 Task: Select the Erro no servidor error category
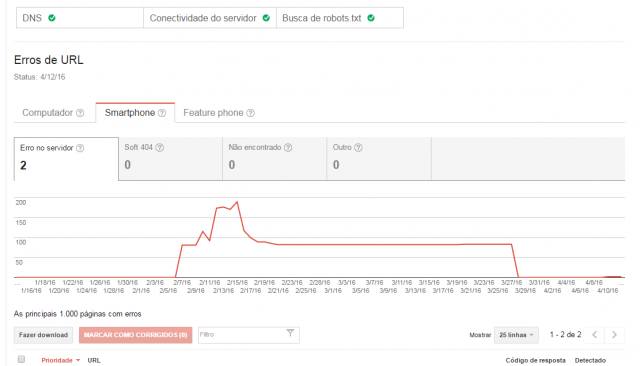(66, 159)
